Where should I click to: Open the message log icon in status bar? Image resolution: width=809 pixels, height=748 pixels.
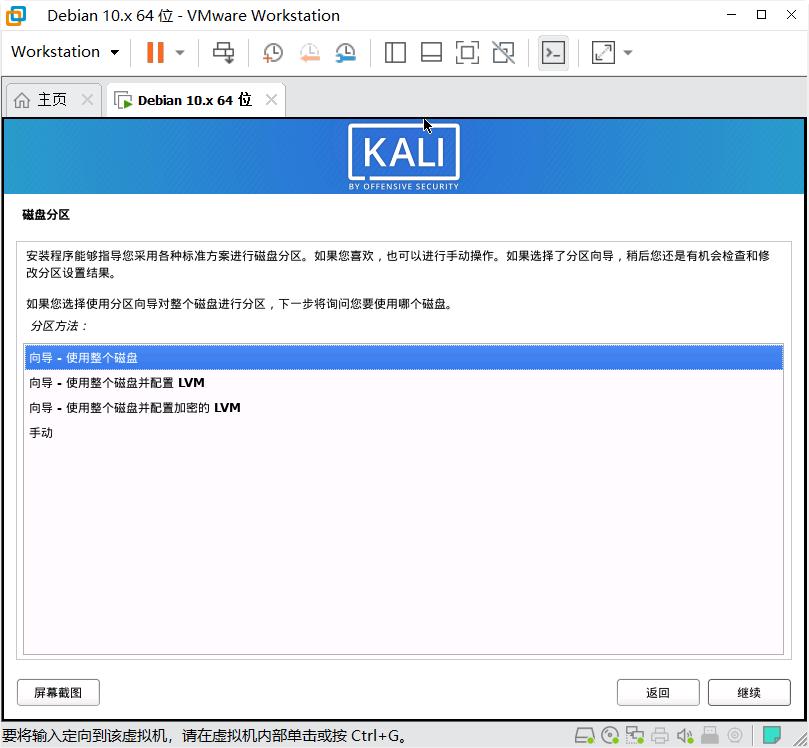[772, 735]
